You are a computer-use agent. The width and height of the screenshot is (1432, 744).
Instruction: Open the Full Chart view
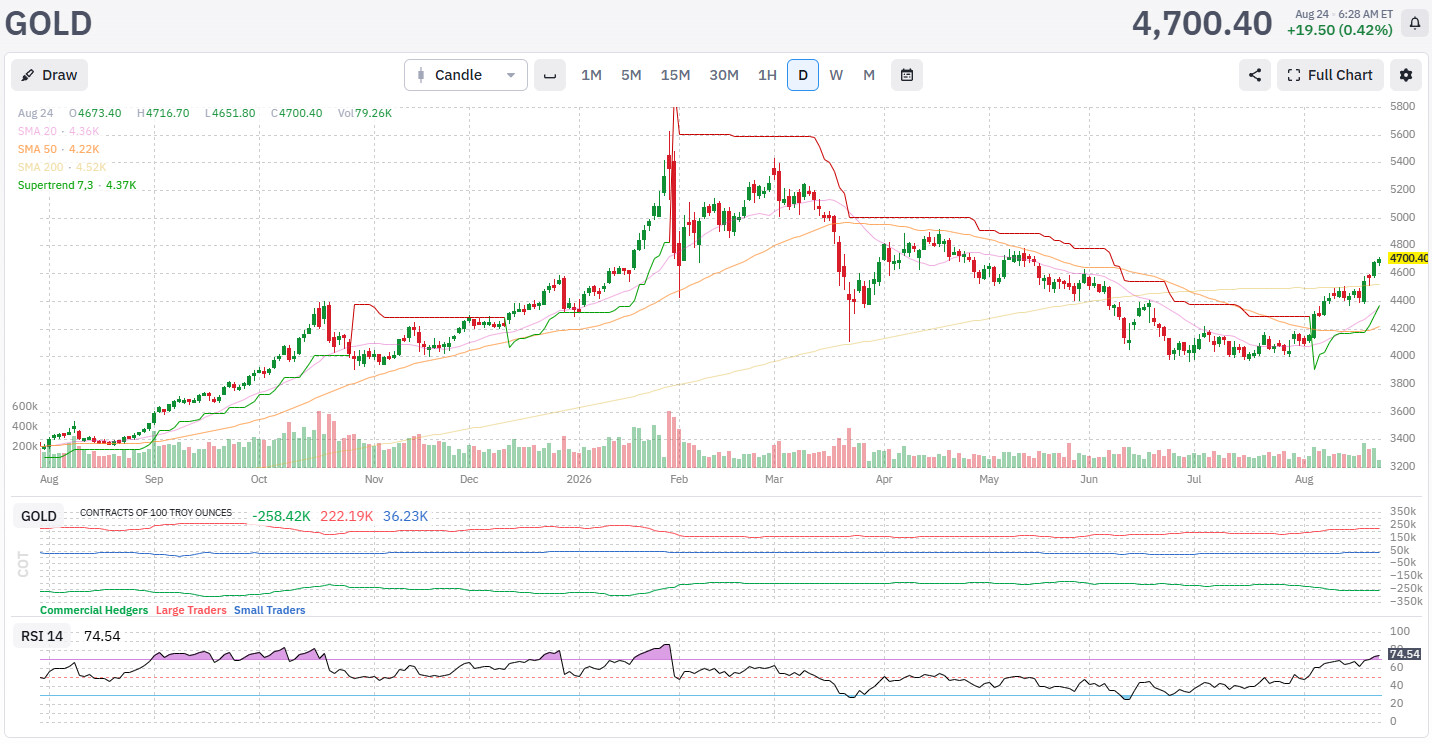click(1331, 75)
